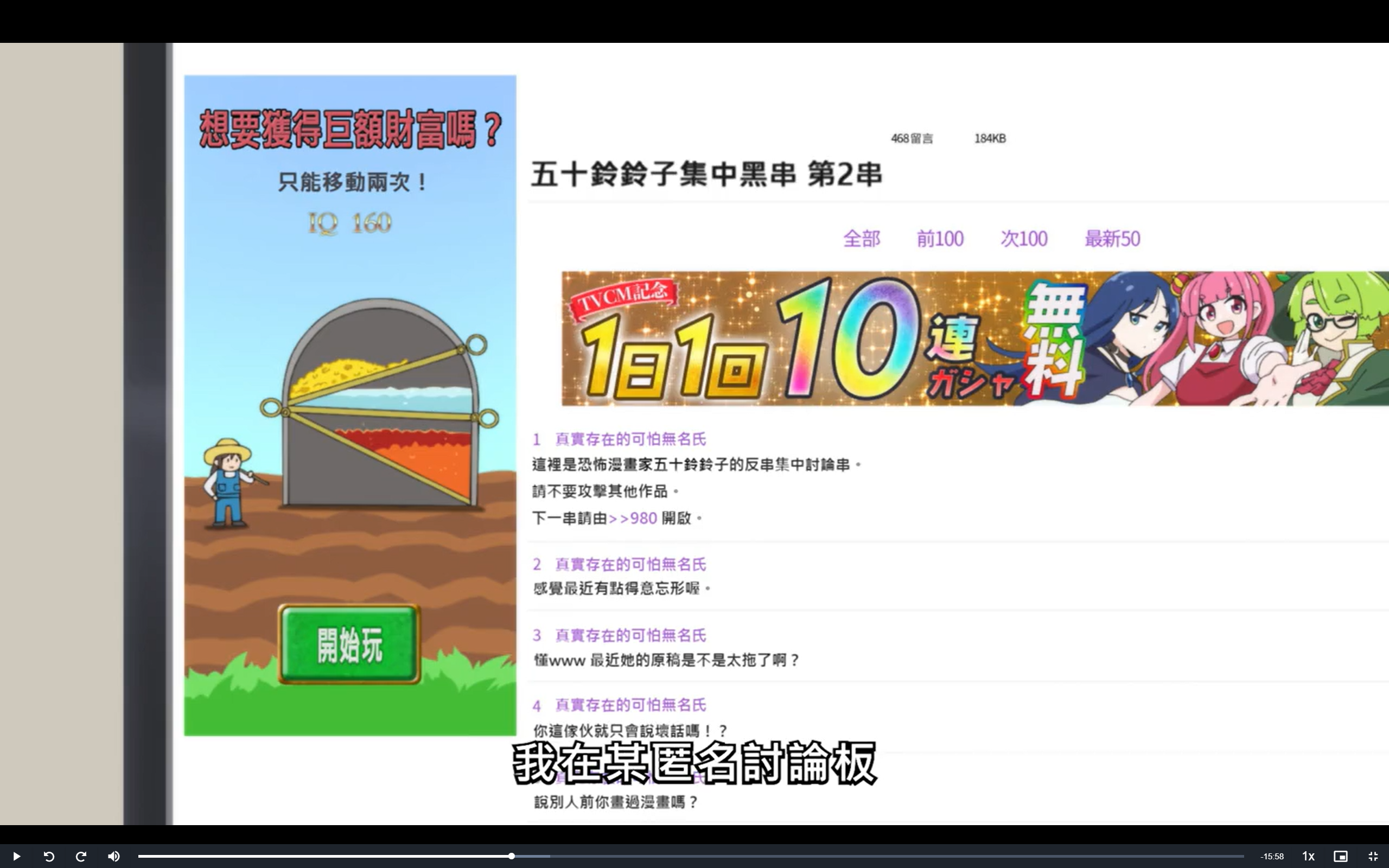
Task: Click the skip-forward icon
Action: [81, 856]
